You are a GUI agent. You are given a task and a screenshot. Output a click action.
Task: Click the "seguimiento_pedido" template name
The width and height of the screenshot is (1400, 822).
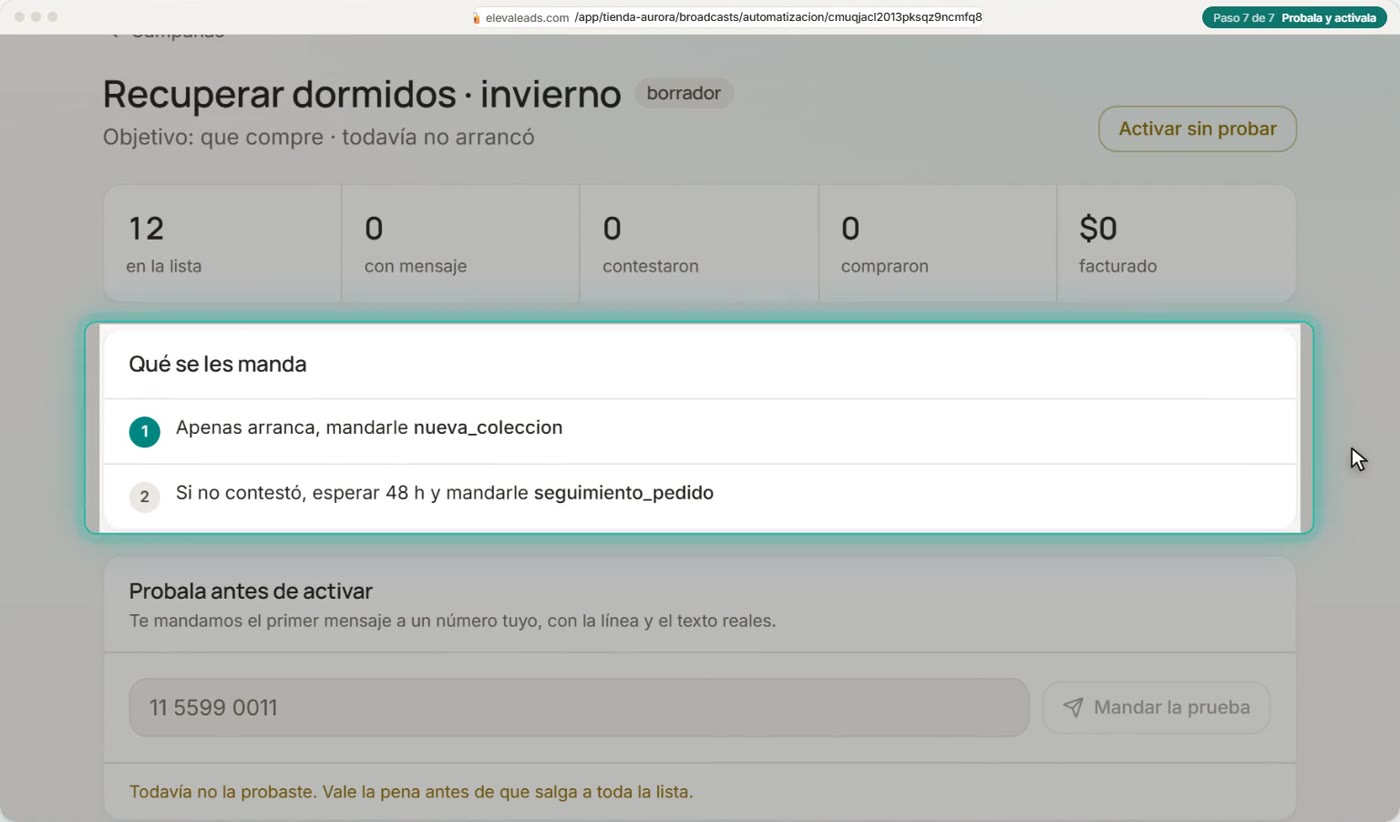(x=624, y=493)
